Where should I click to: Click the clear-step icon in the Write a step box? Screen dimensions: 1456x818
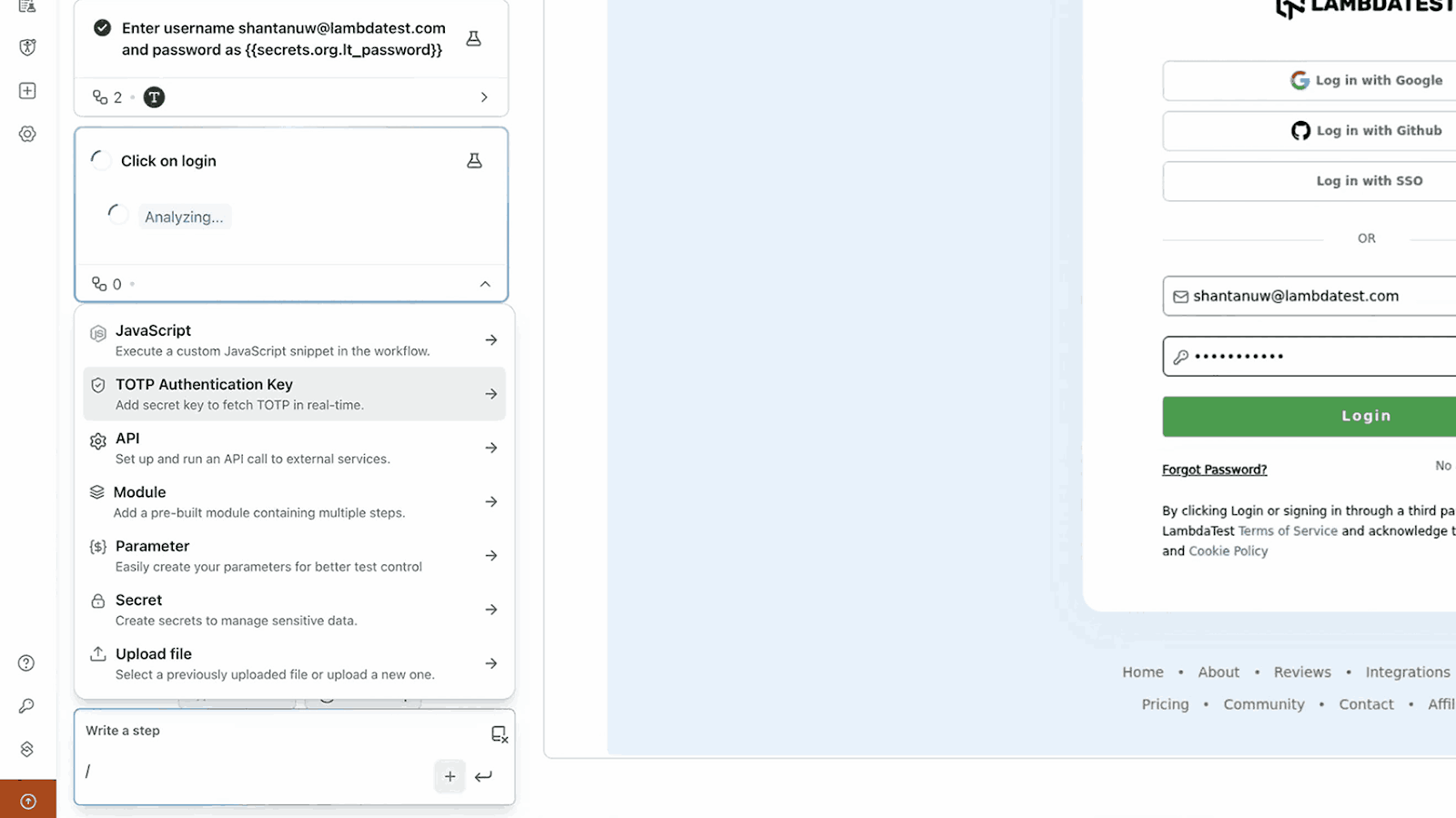(x=499, y=734)
